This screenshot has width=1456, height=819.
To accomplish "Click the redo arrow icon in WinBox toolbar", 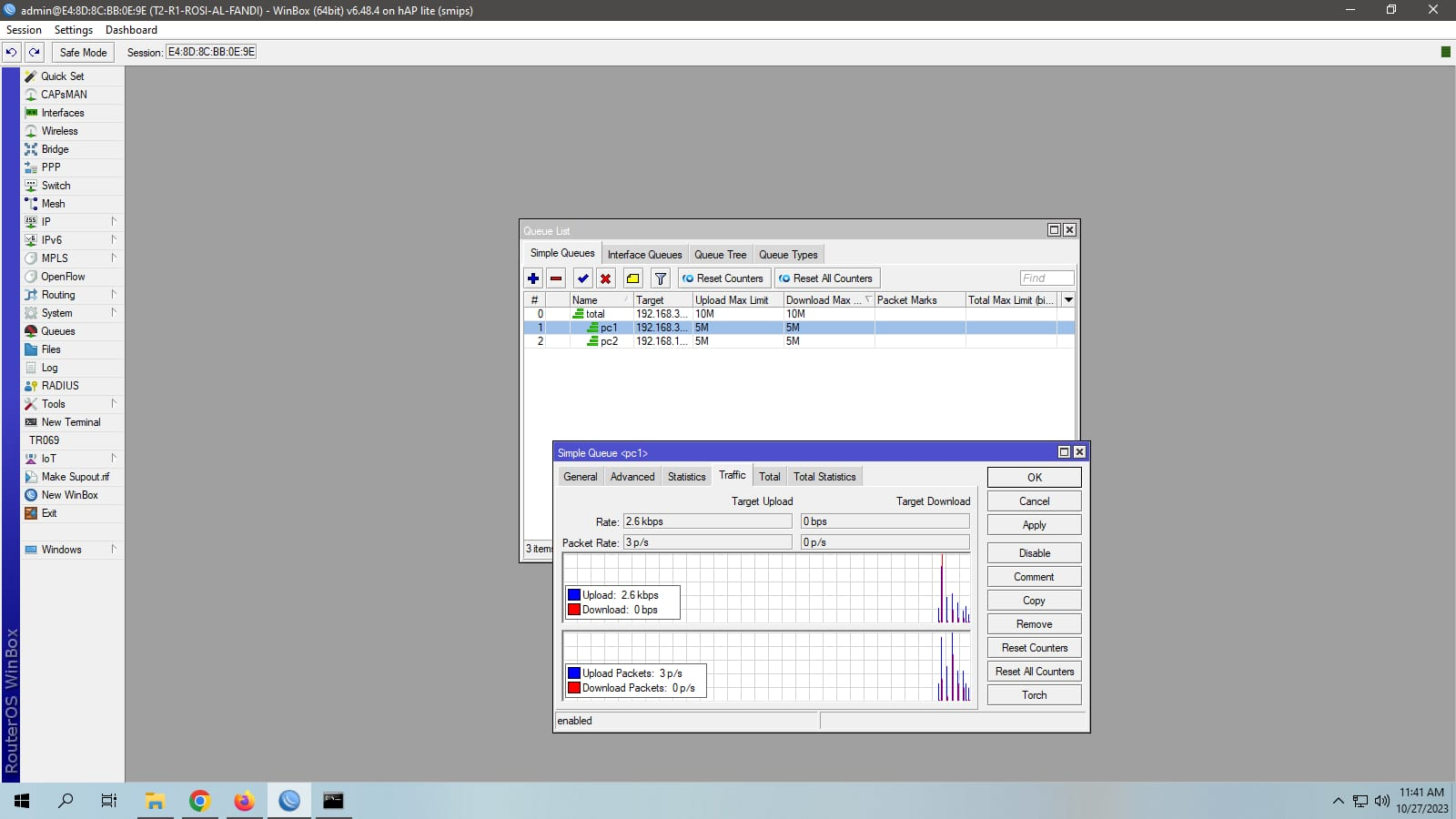I will click(x=35, y=52).
